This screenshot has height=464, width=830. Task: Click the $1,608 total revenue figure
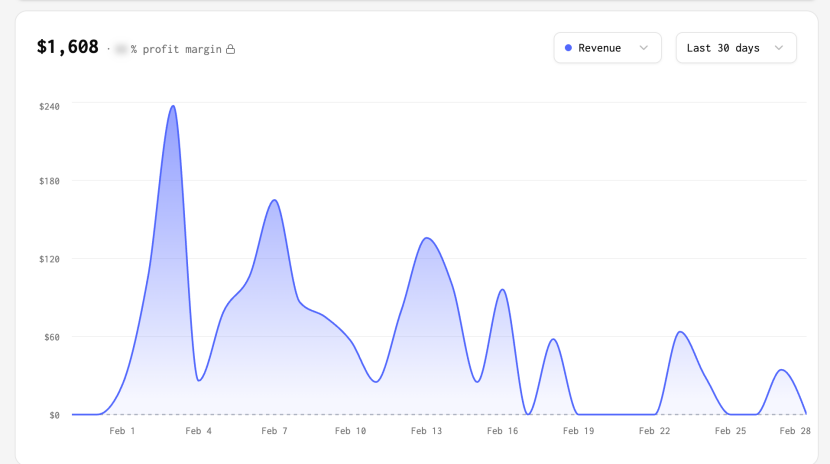click(68, 47)
